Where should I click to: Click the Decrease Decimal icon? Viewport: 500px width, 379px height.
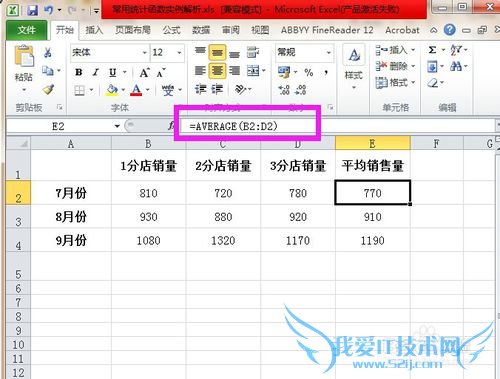pos(301,89)
